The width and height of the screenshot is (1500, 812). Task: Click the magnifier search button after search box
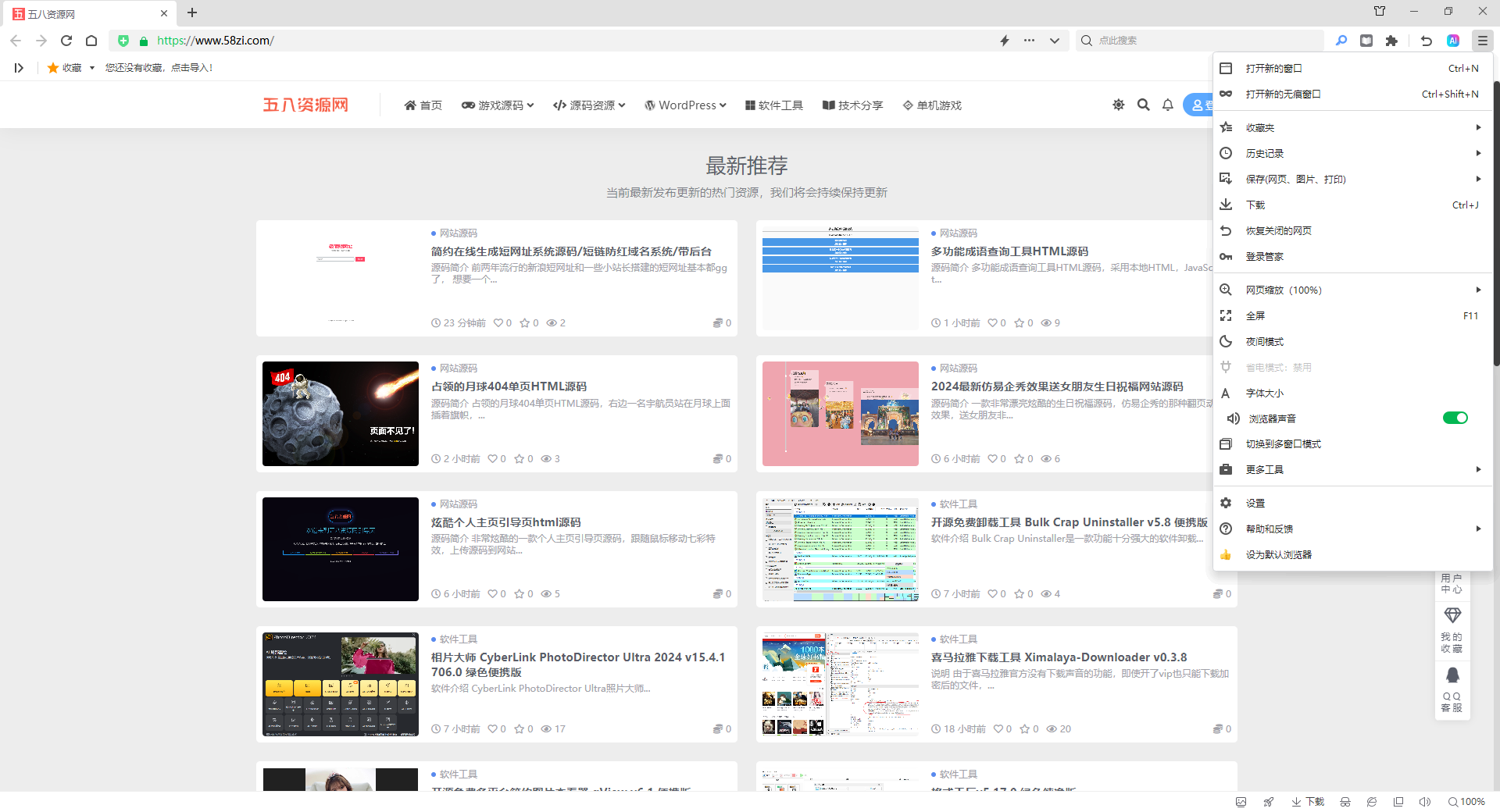point(1341,41)
